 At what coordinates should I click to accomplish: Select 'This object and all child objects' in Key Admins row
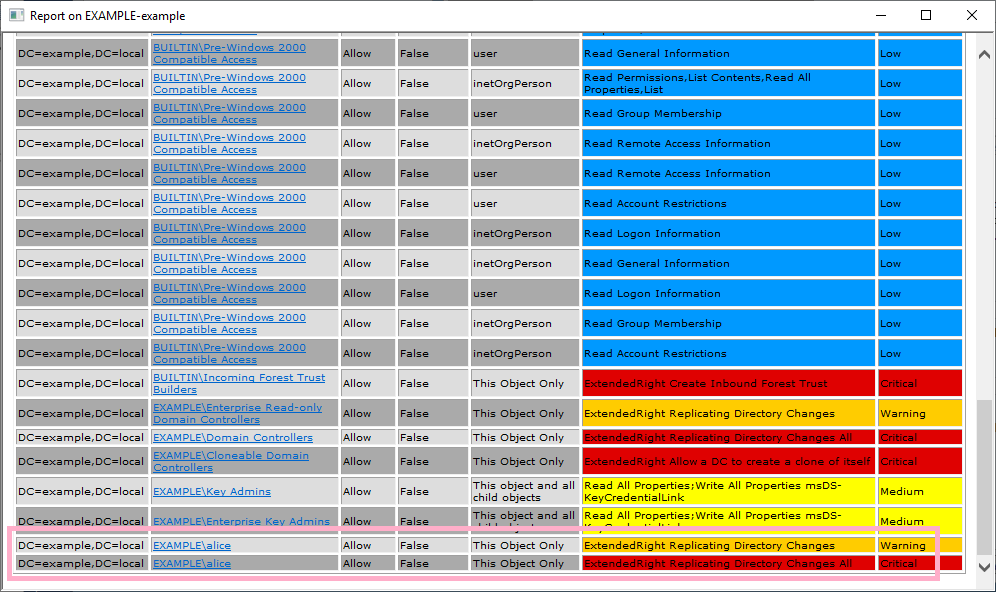[525, 492]
